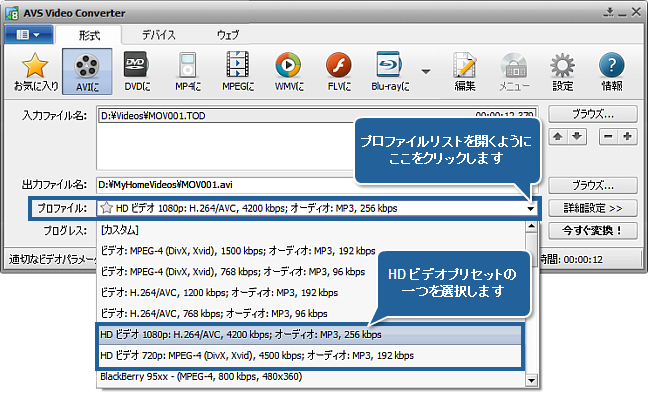The image size is (648, 395).
Task: Click ブラウズ button for output file
Action: pos(593,186)
